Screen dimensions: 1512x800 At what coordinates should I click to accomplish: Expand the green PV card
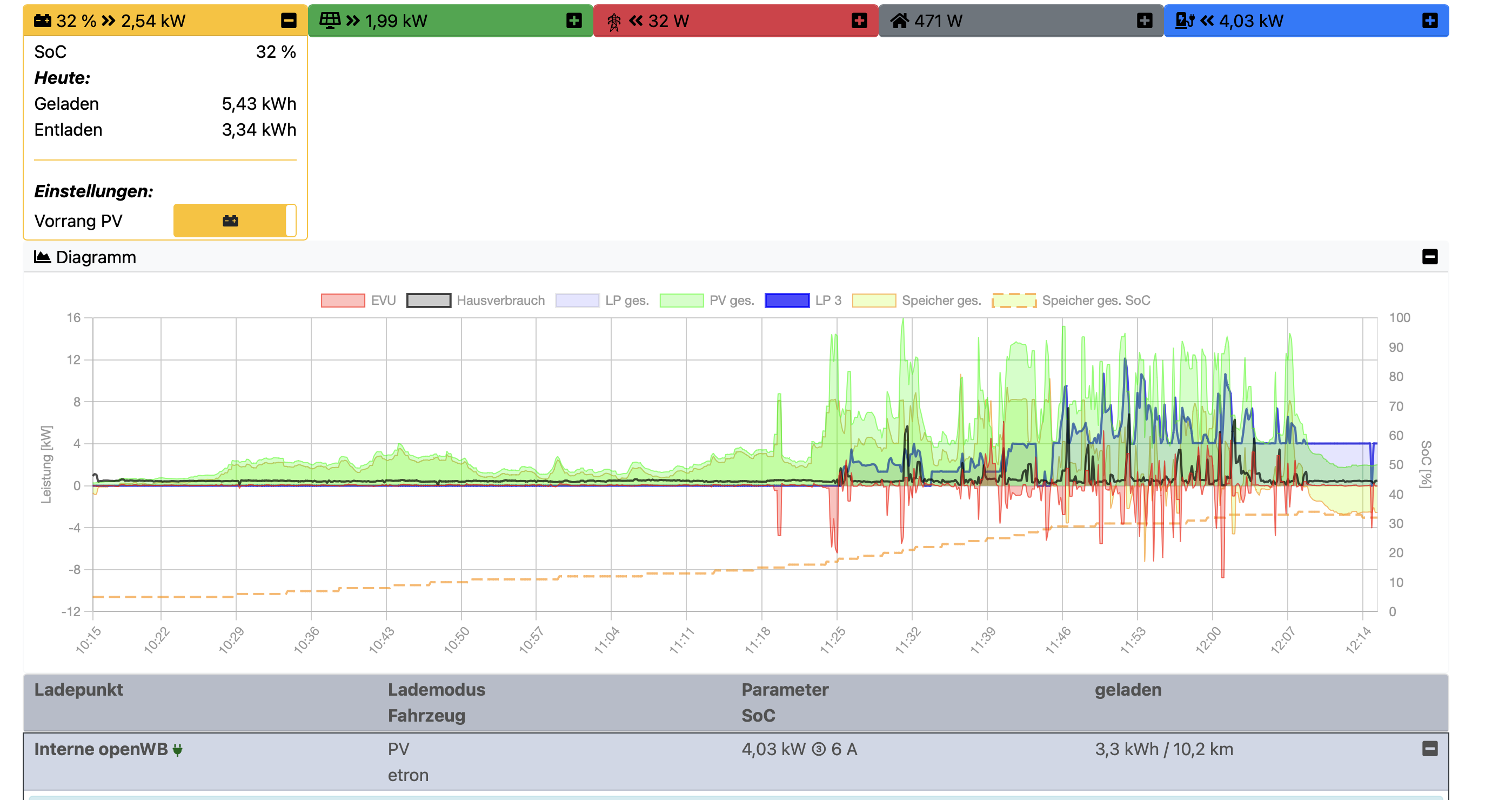coord(573,21)
